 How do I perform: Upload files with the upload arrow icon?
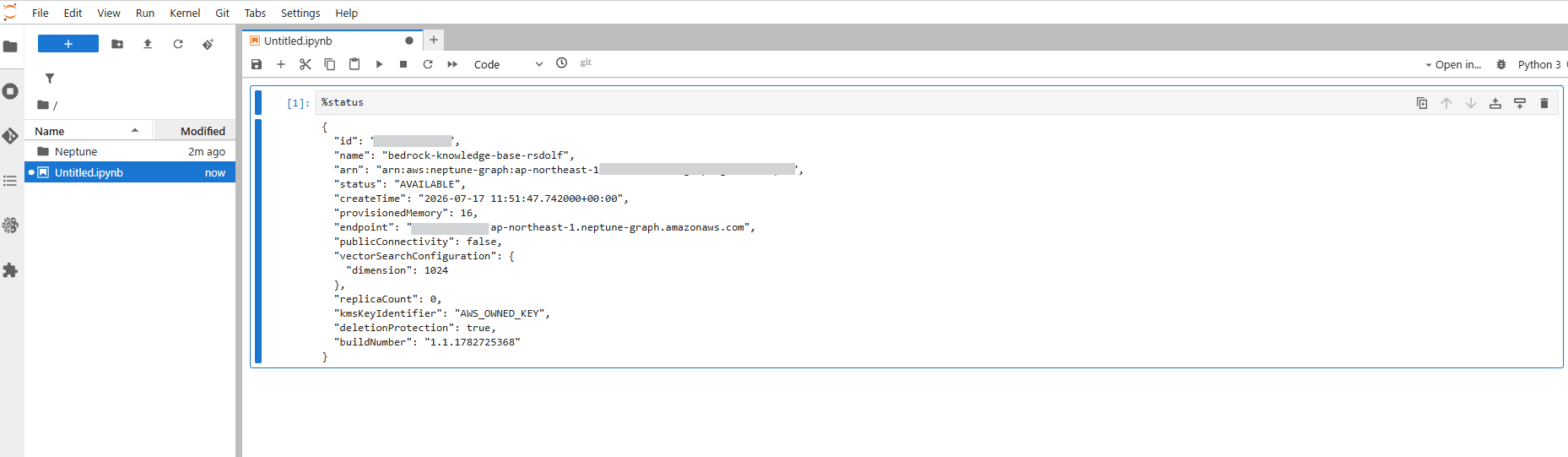(x=148, y=44)
